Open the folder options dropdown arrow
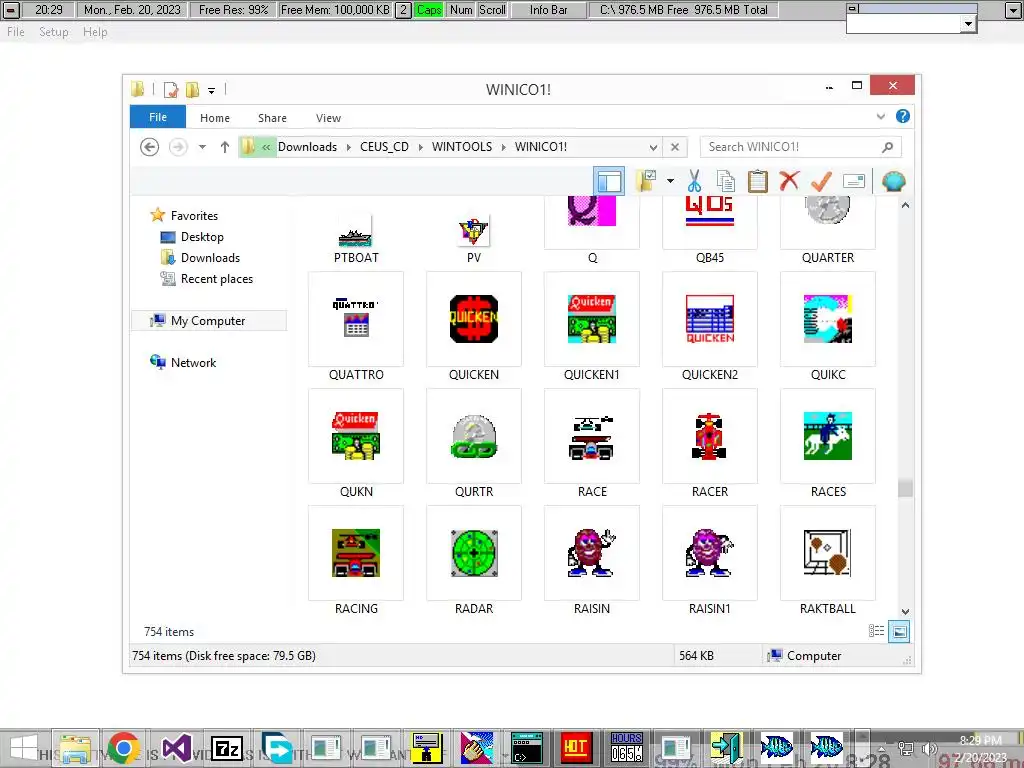Viewport: 1024px width, 768px height. 670,181
